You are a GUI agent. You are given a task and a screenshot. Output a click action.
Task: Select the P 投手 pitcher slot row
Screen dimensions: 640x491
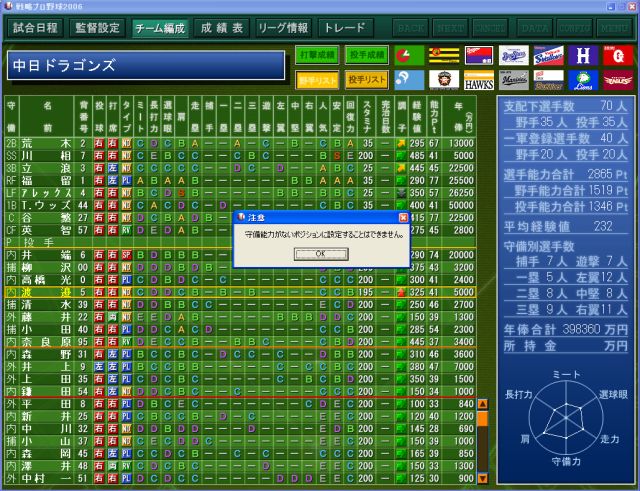point(240,243)
